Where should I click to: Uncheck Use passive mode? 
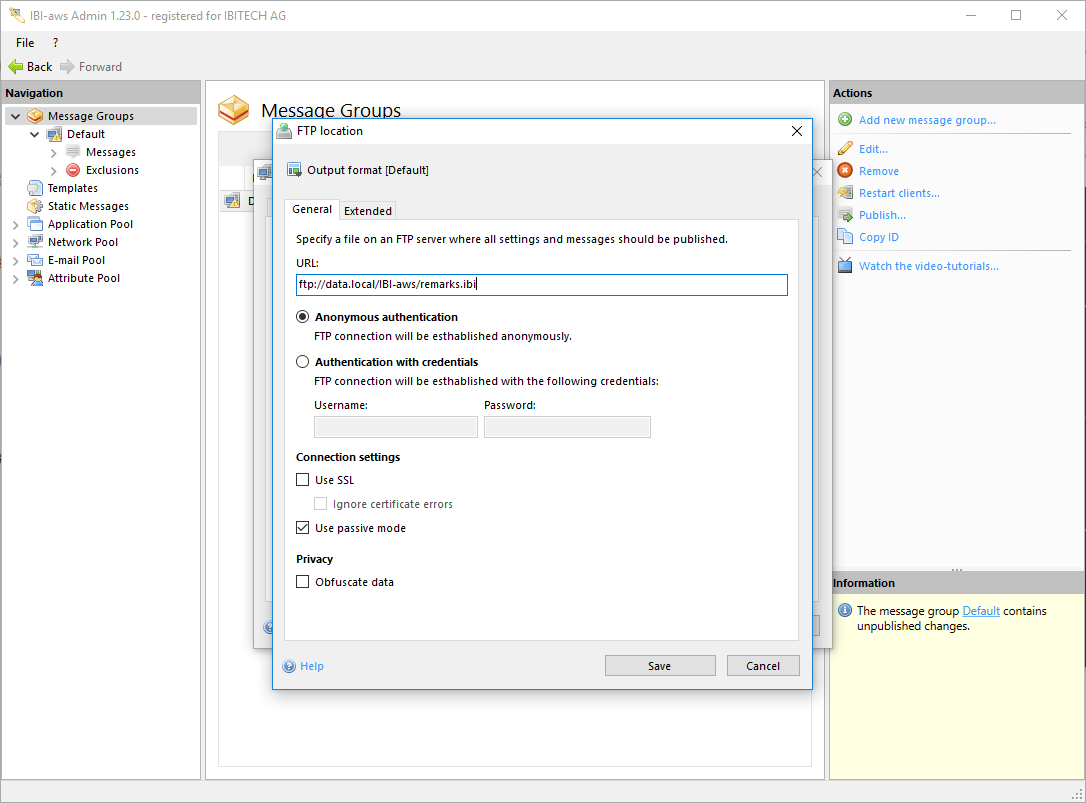[303, 528]
